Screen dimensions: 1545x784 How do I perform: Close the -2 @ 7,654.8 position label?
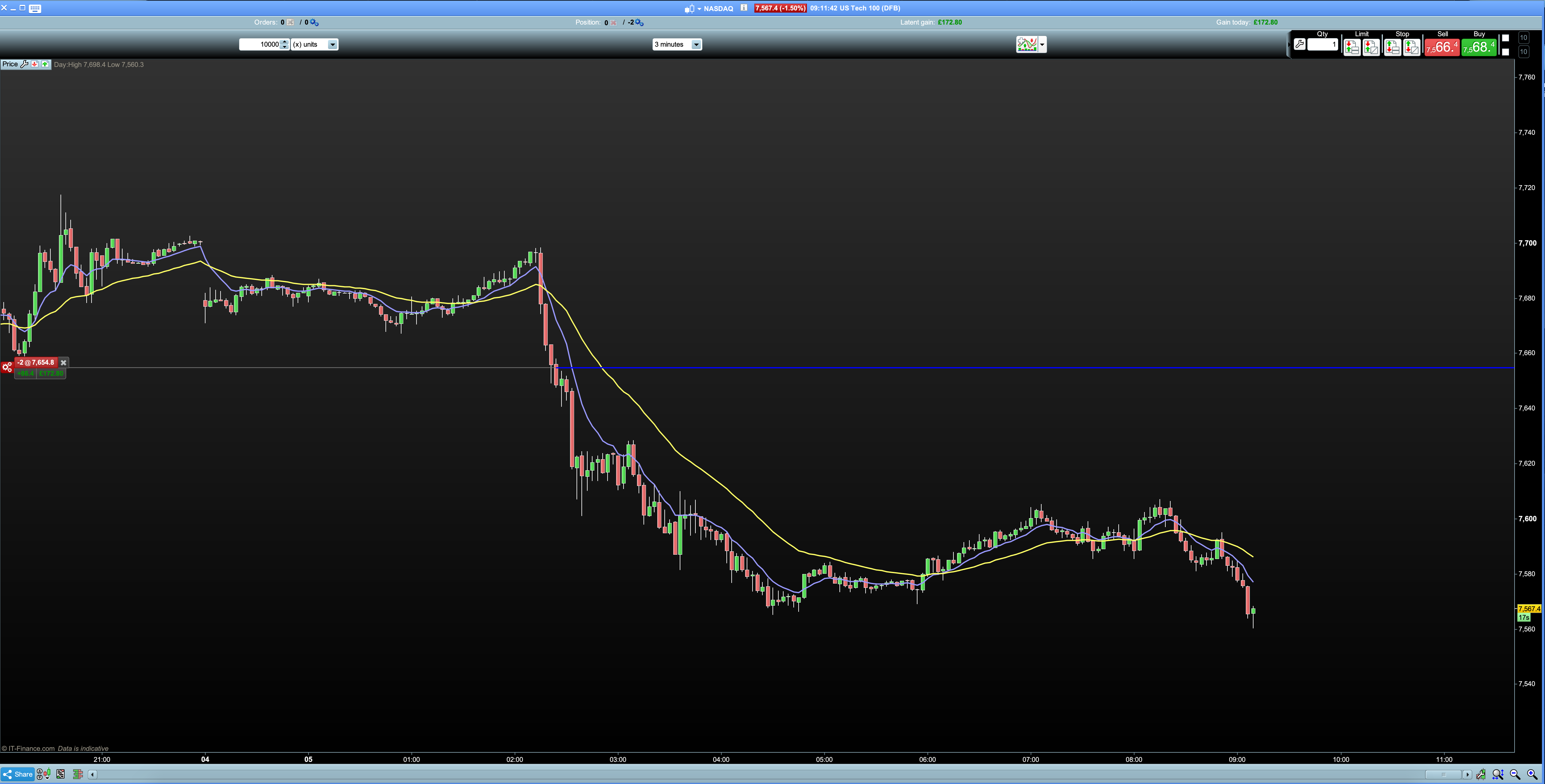point(64,363)
